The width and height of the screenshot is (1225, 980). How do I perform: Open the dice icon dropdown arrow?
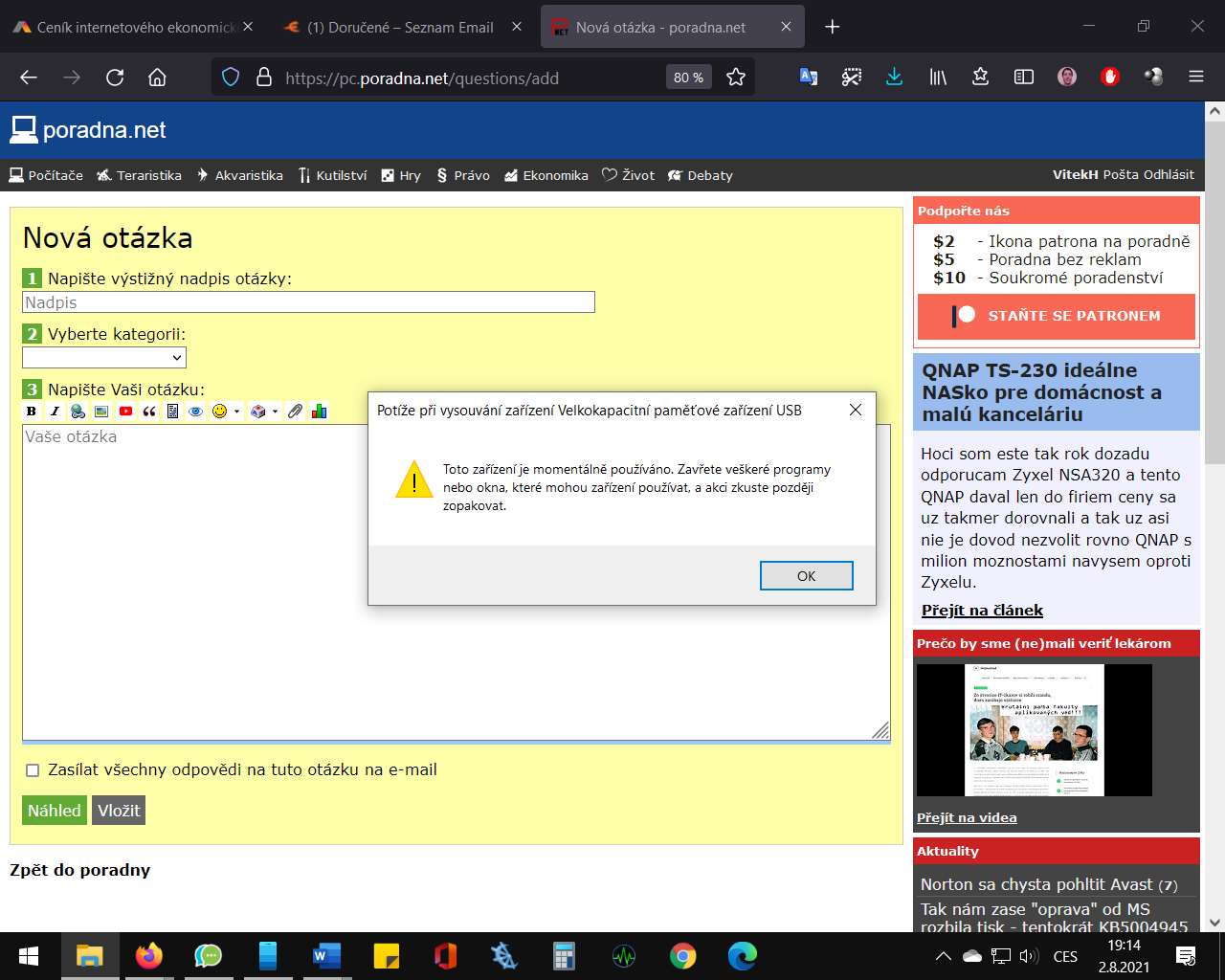(x=275, y=412)
